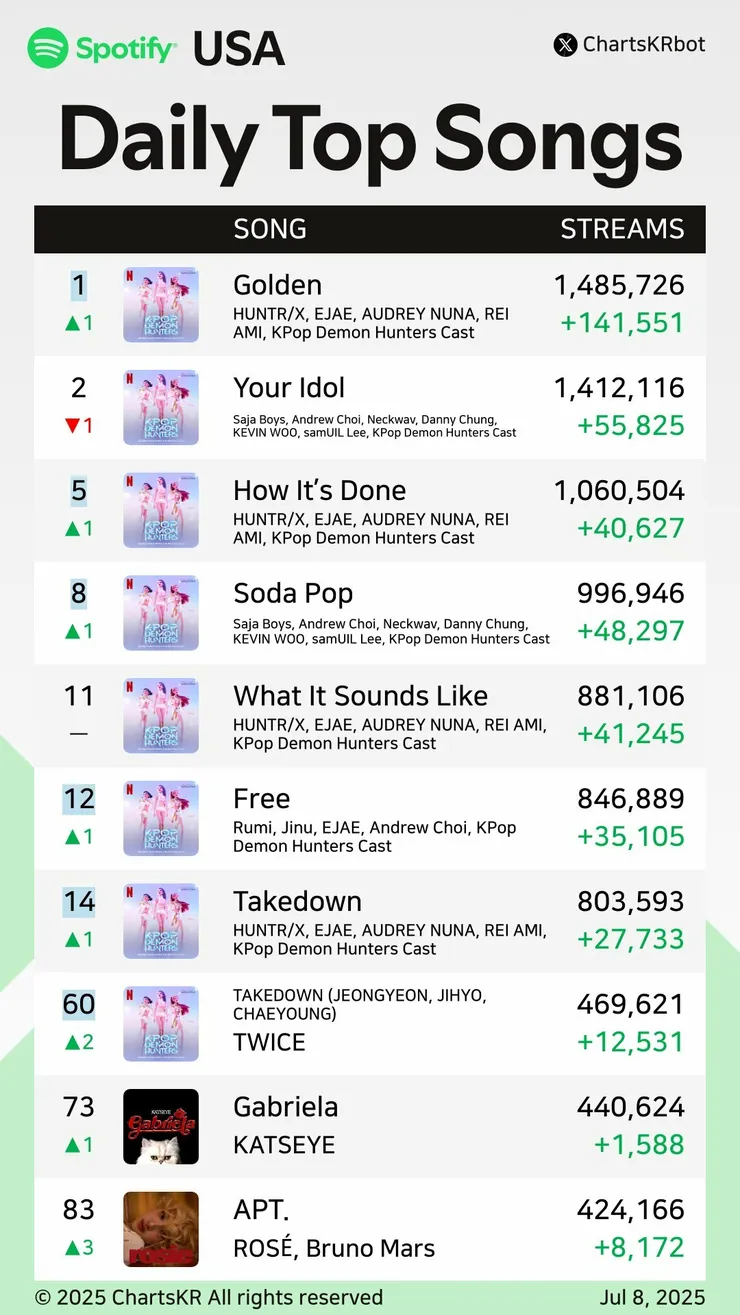Viewport: 740px width, 1315px height.
Task: Select the What It Sounds Like title
Action: [360, 695]
